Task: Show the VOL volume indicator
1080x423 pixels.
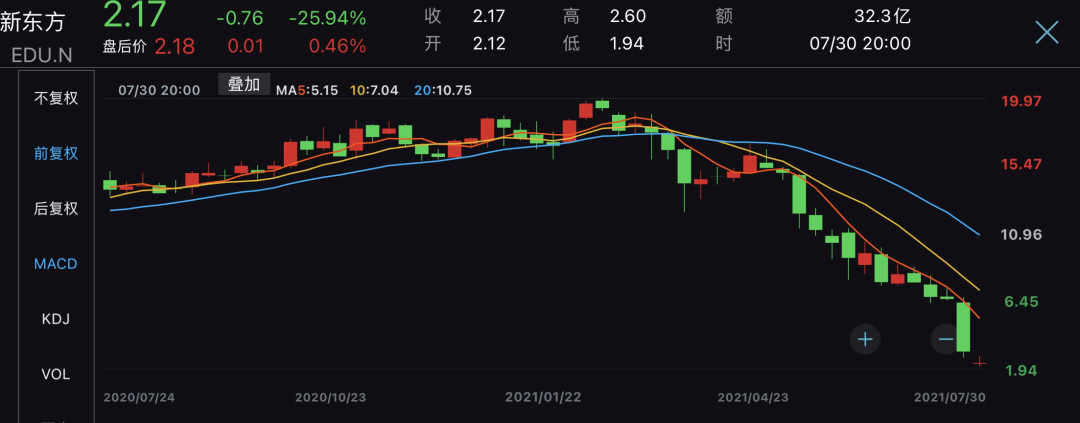Action: click(56, 374)
